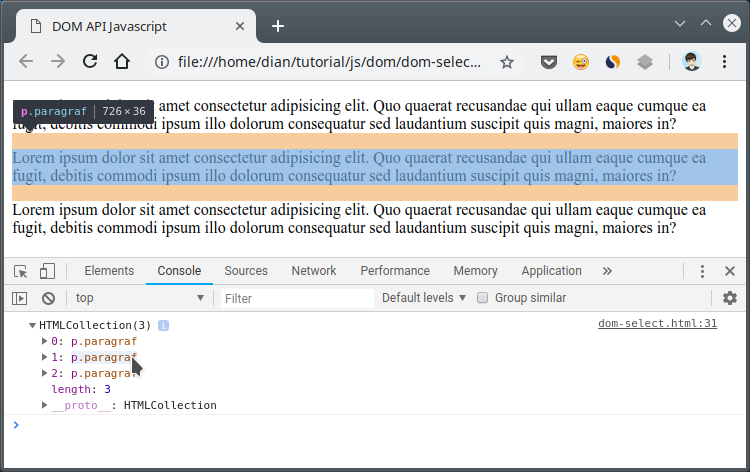Open the top context selector dropdown

click(x=140, y=298)
